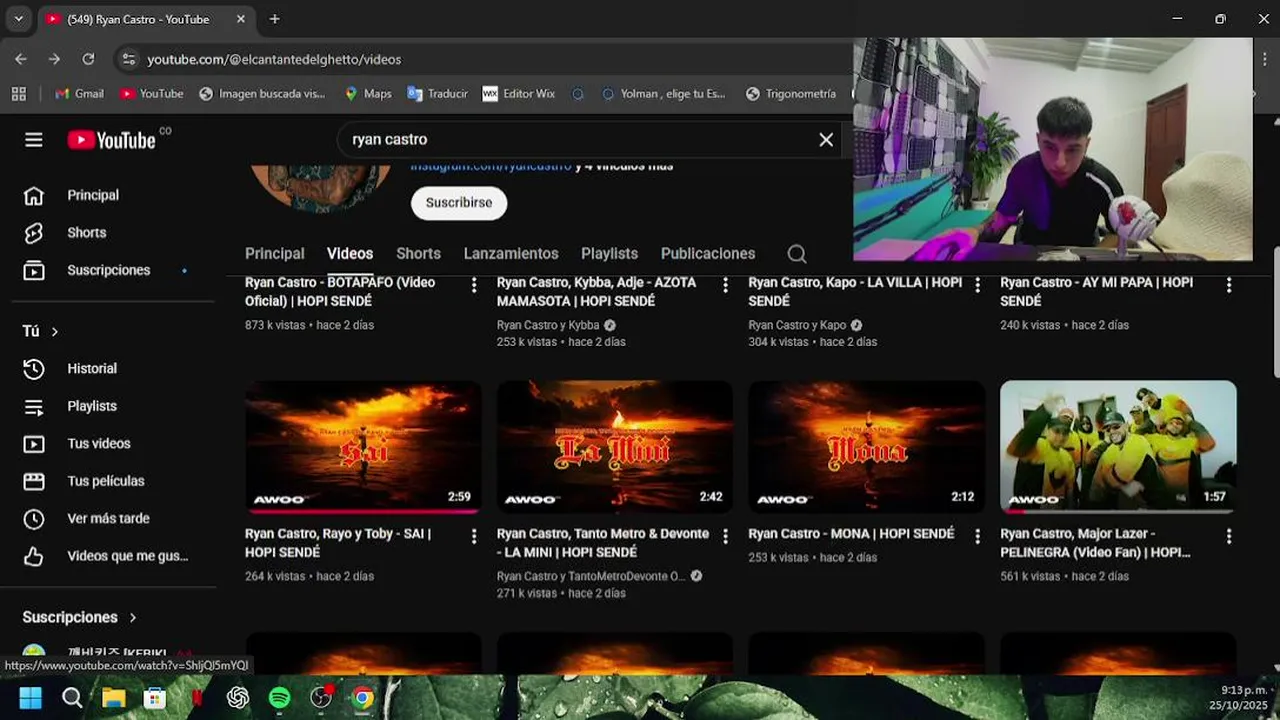Open ChatGPT app from taskbar

(x=238, y=698)
